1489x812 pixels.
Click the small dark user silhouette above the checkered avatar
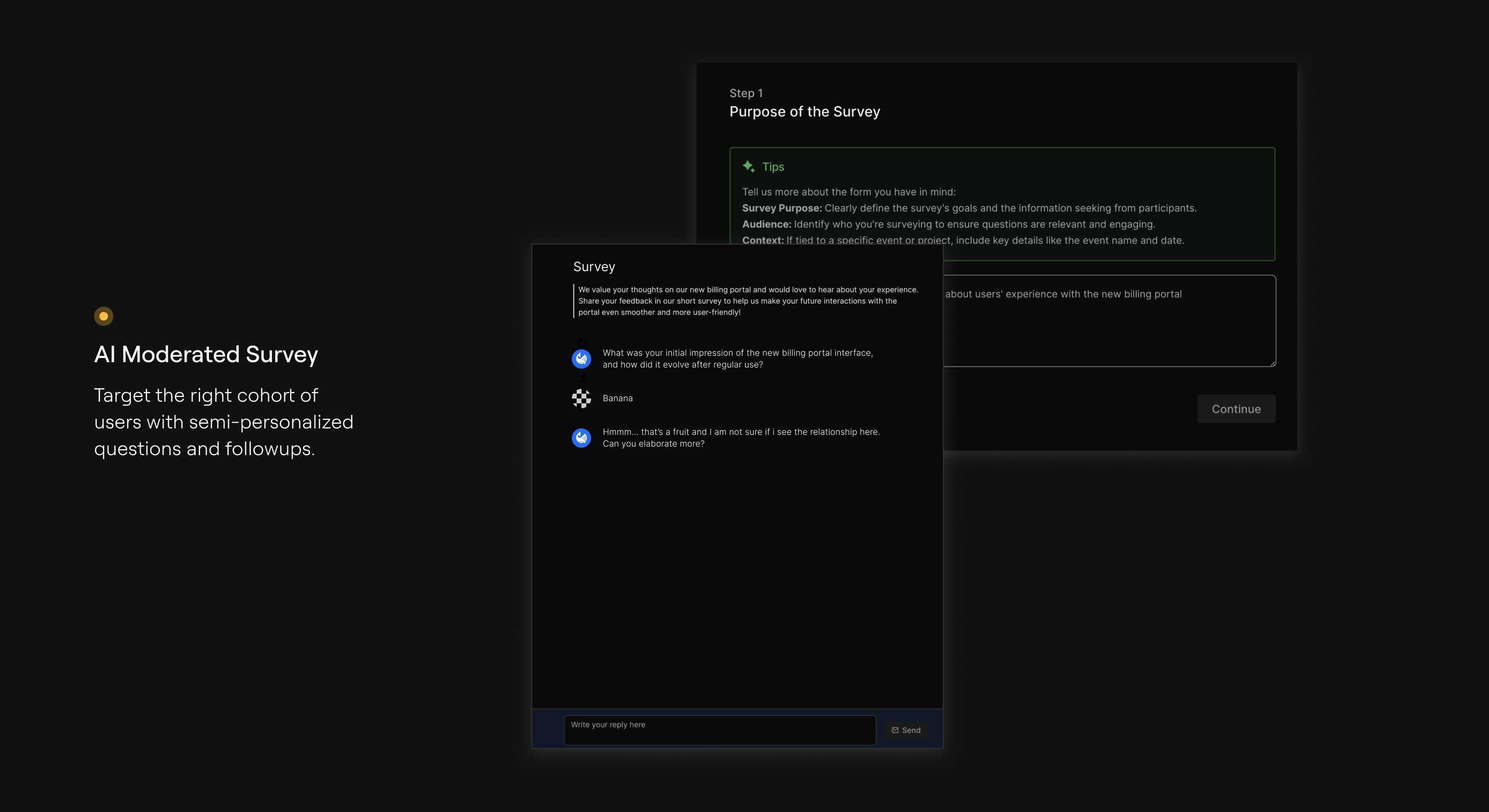point(583,378)
